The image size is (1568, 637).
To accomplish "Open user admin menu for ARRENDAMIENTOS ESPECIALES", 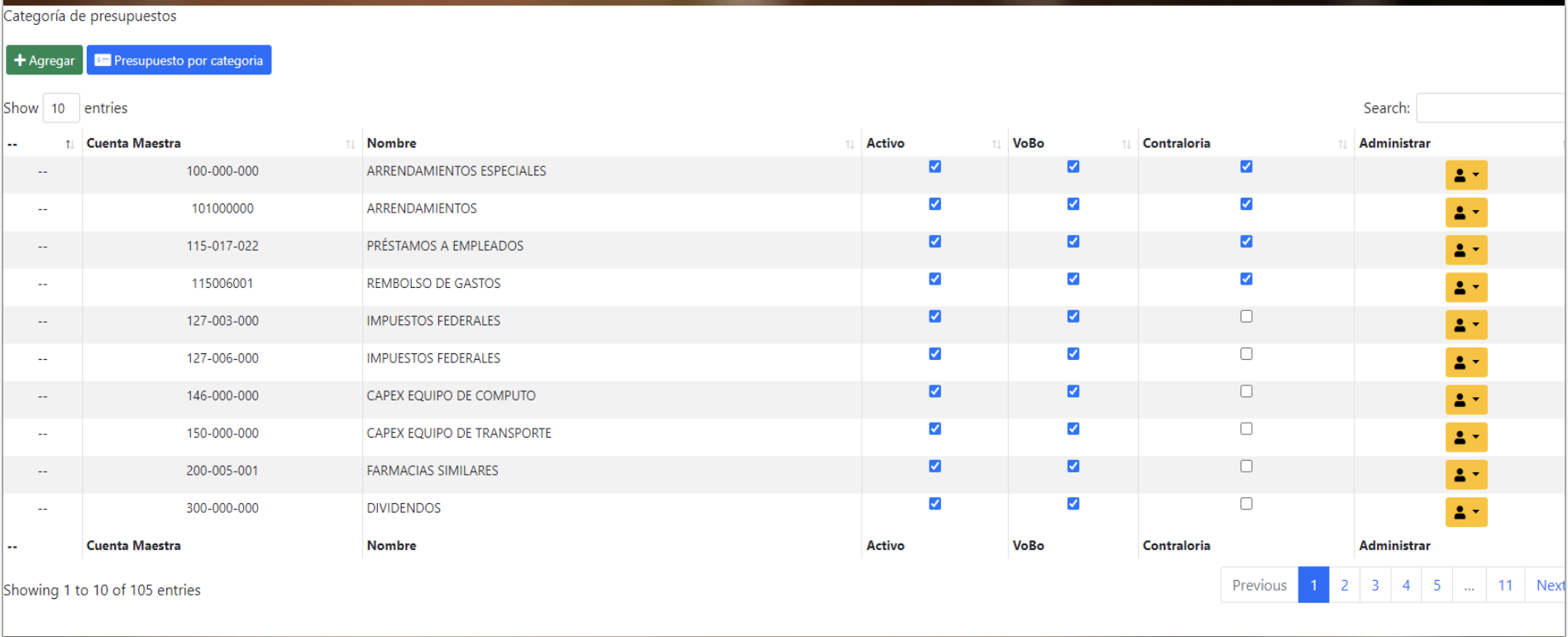I will 1465,175.
